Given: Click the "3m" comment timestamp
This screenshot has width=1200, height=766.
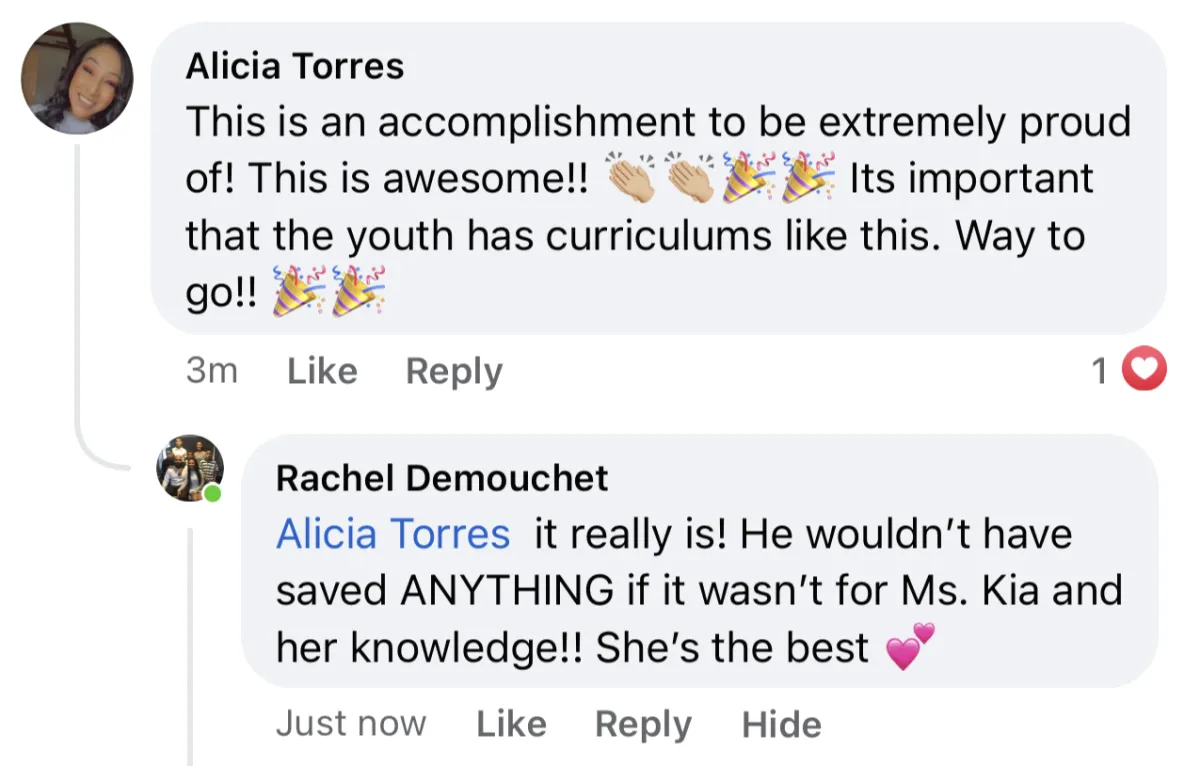Looking at the screenshot, I should (212, 371).
